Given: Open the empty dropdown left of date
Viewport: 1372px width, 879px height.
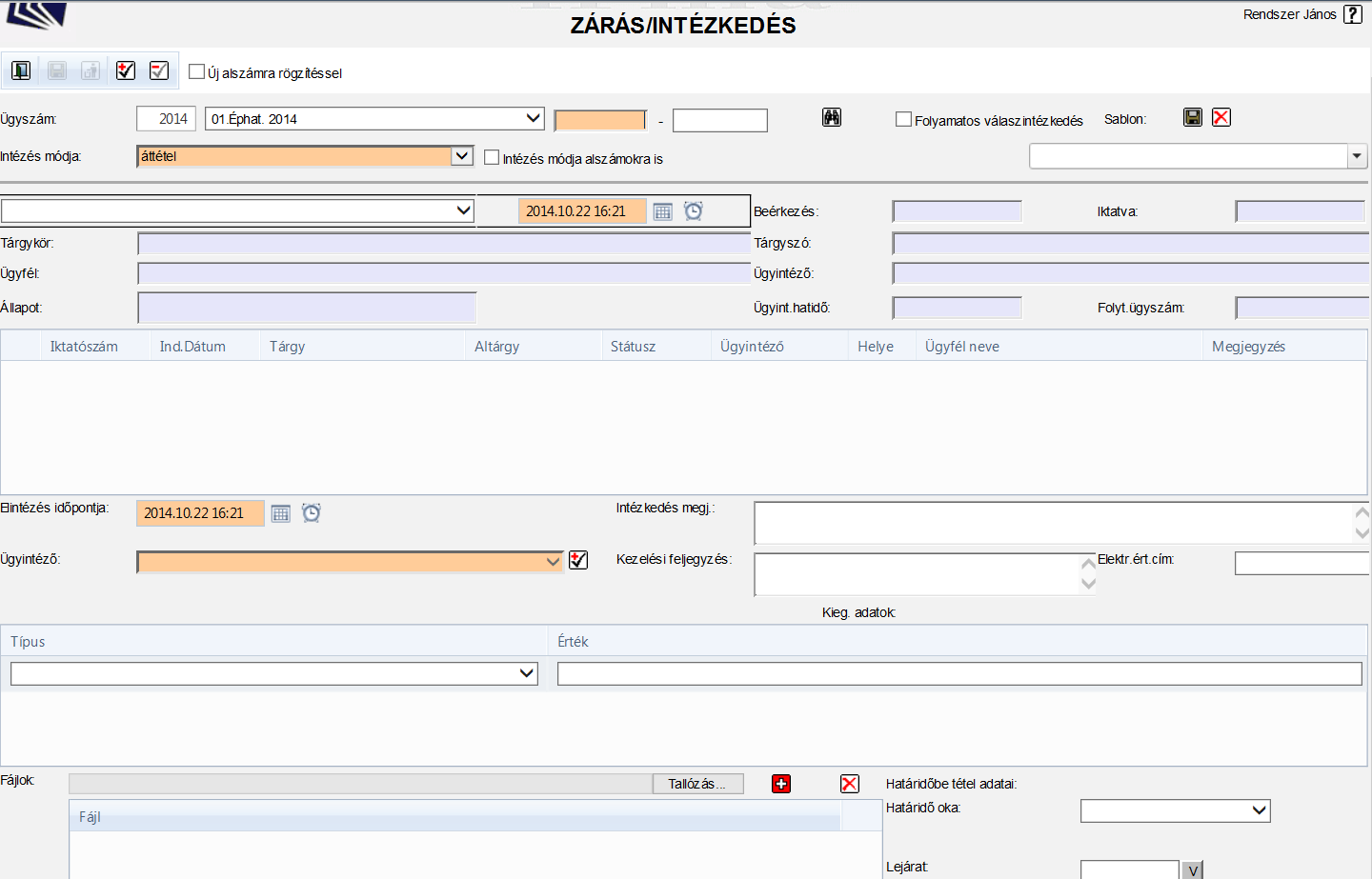Looking at the screenshot, I should pyautogui.click(x=464, y=210).
